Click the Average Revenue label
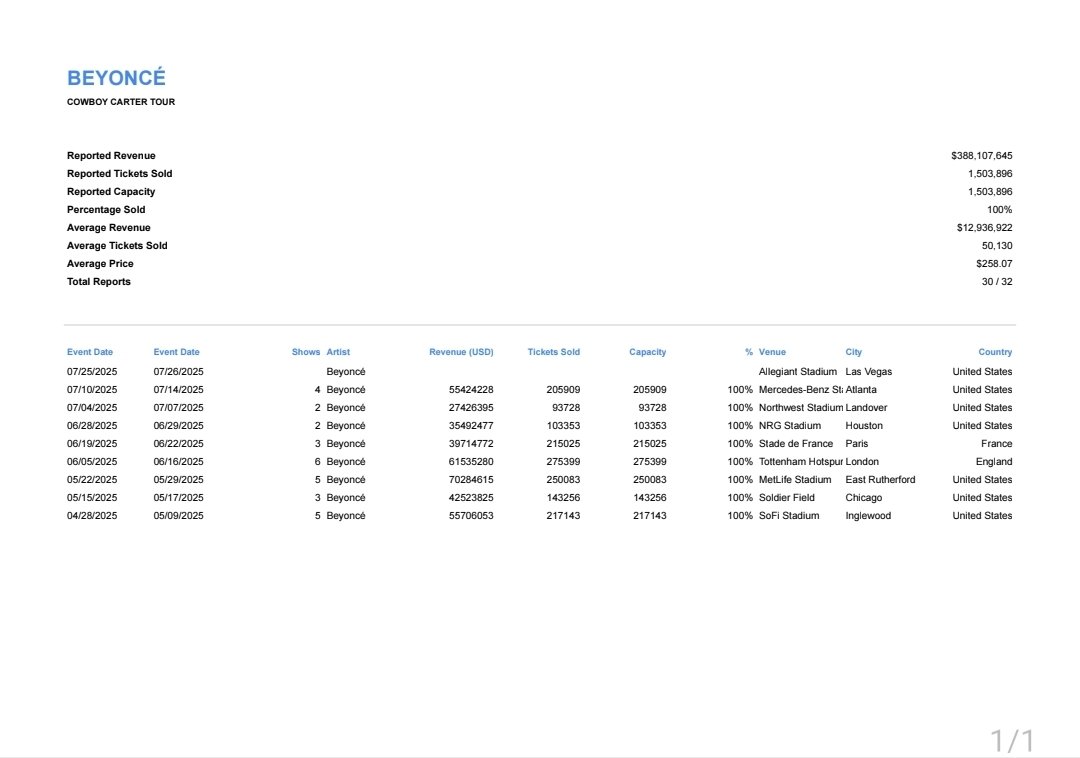The image size is (1080, 758). coord(108,227)
